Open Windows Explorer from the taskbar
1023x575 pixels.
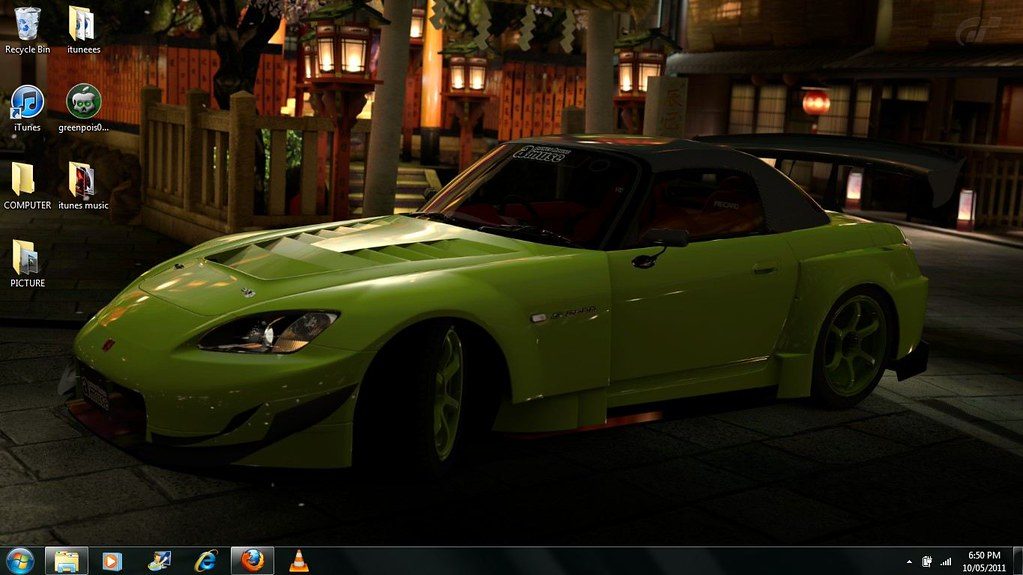(67, 561)
